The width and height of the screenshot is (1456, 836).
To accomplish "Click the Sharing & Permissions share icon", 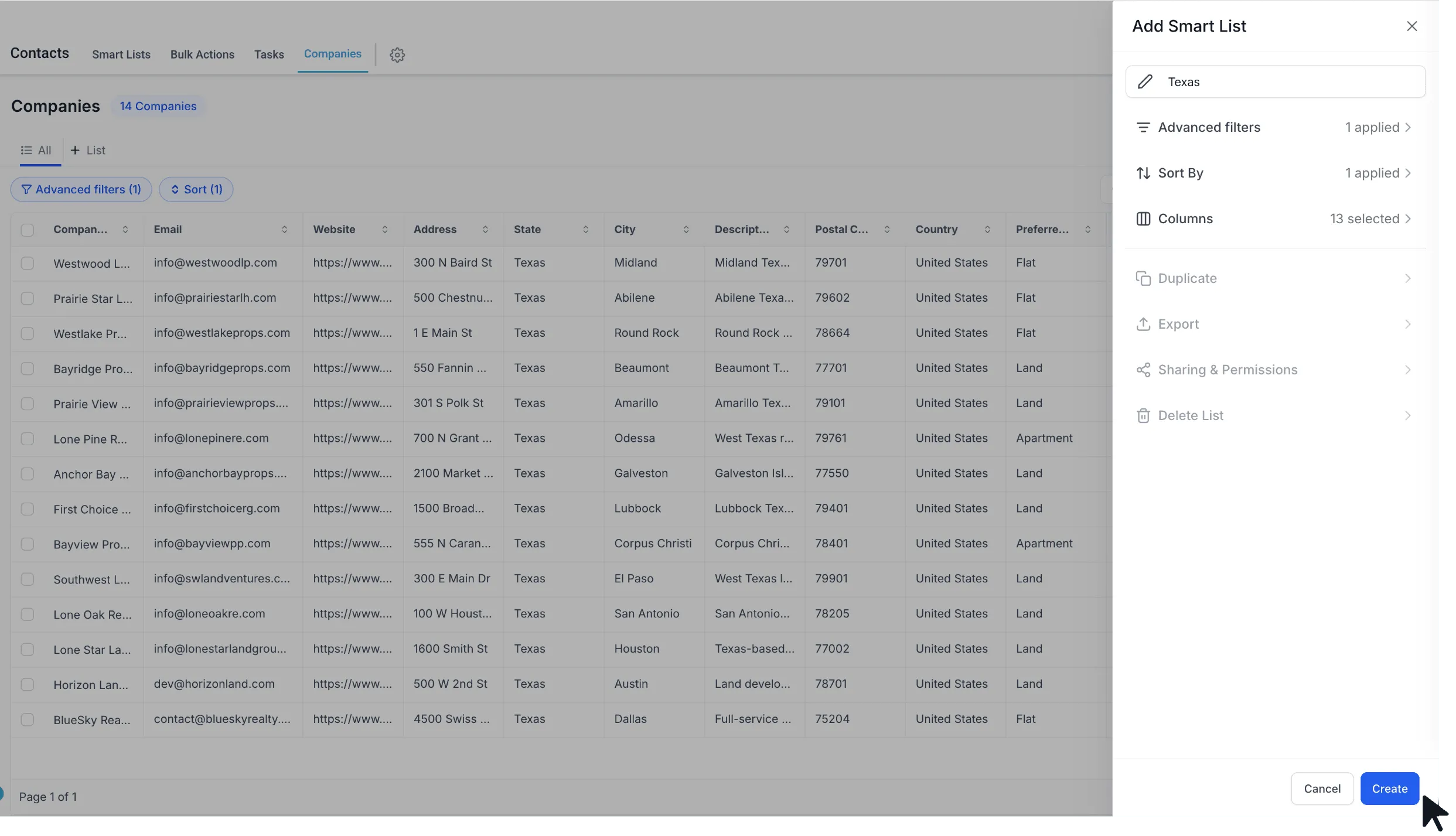I will 1143,370.
